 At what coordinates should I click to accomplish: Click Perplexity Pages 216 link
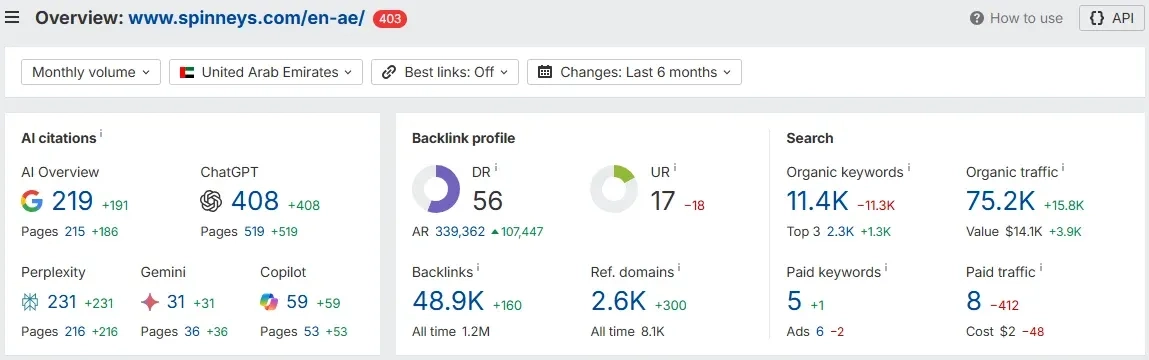click(x=75, y=331)
